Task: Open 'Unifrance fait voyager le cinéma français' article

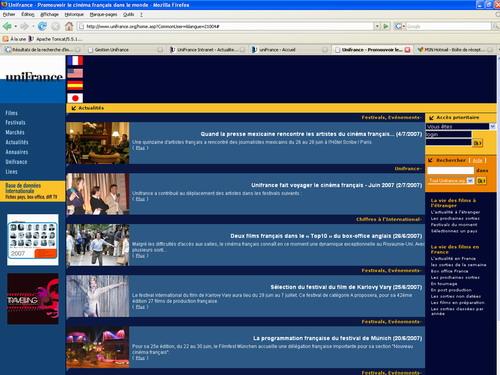Action: pyautogui.click(x=337, y=185)
